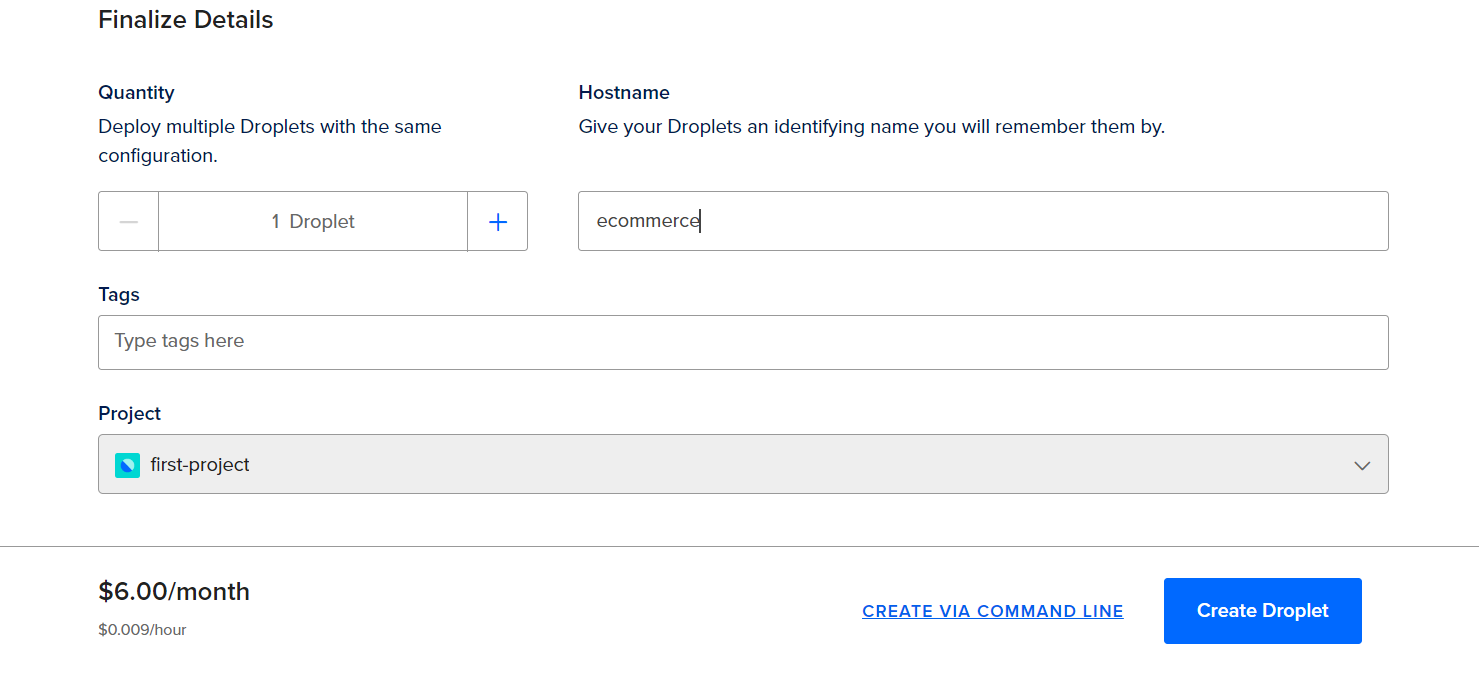Viewport: 1479px width, 686px height.
Task: Decrease Droplet quantity with minus icon
Action: point(128,221)
